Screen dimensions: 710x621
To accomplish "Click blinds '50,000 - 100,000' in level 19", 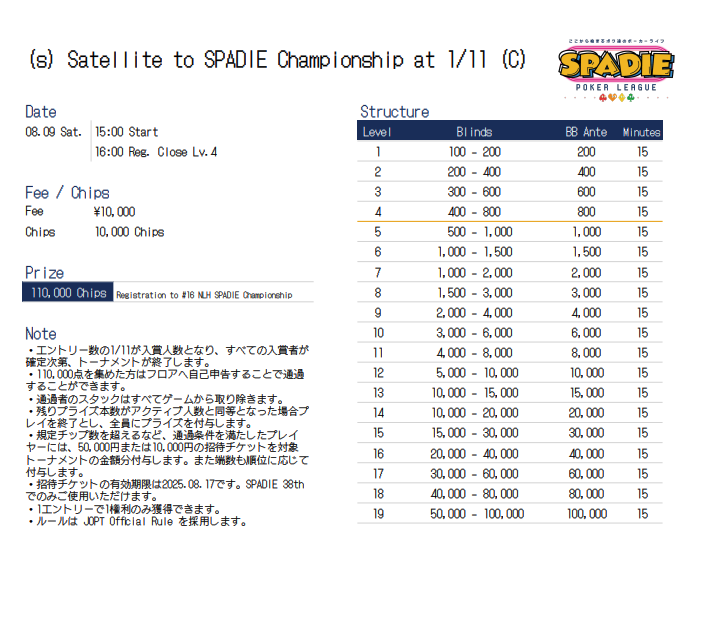I will (x=477, y=514).
